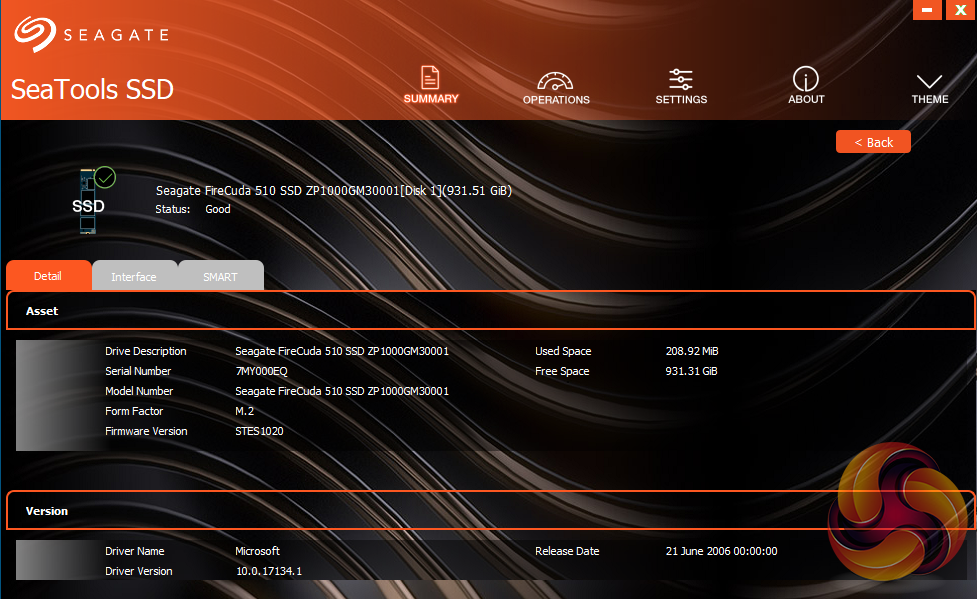
Task: Switch to the Interface tab
Action: pyautogui.click(x=134, y=277)
